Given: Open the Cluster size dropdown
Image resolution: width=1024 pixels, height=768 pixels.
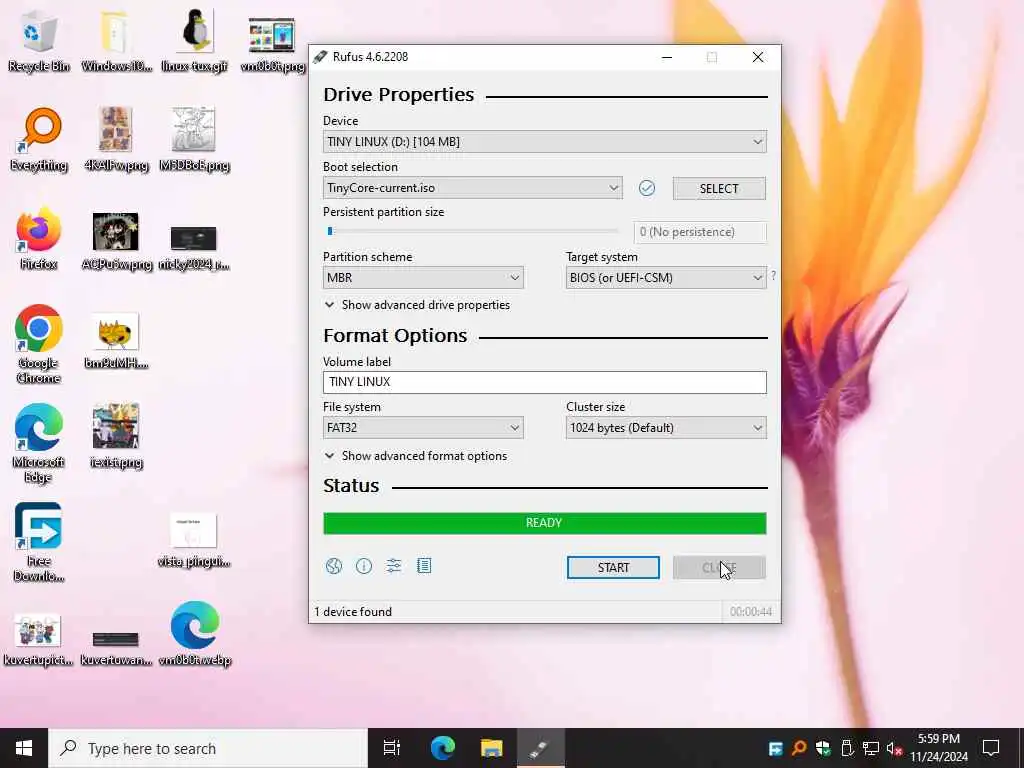Looking at the screenshot, I should [666, 428].
